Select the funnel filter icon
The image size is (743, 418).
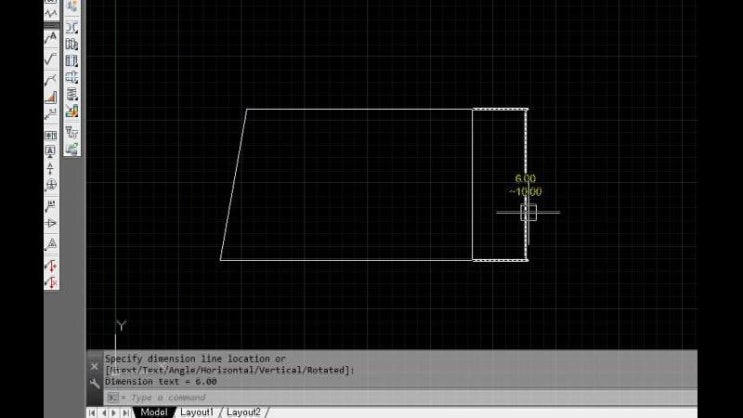72,132
